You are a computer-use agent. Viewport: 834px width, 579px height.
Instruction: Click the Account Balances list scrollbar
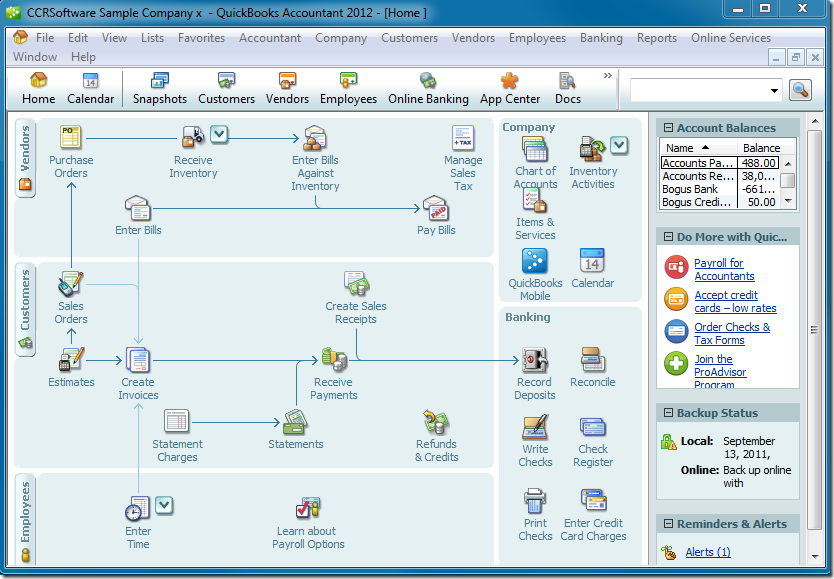[788, 182]
